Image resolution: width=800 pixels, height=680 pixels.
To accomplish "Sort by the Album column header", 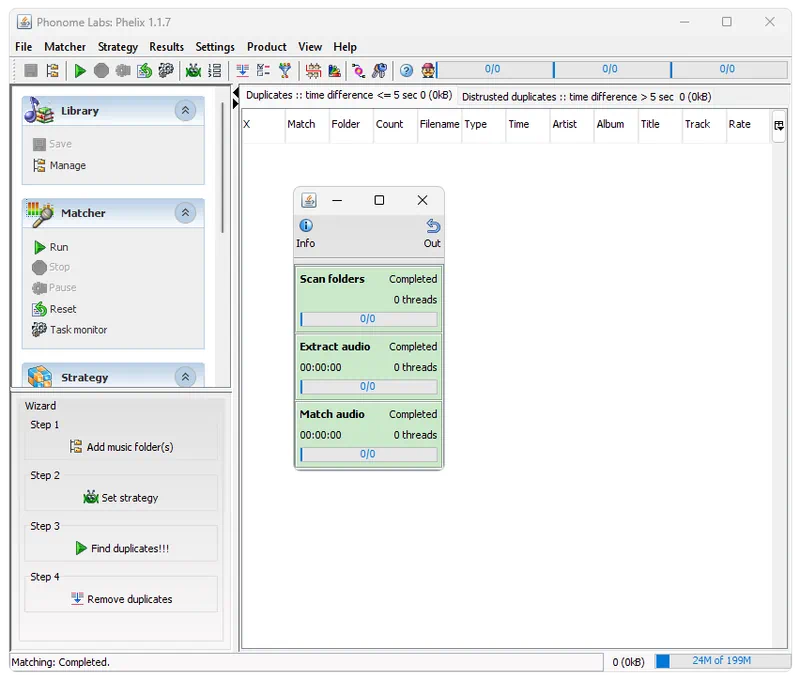I will pyautogui.click(x=616, y=124).
